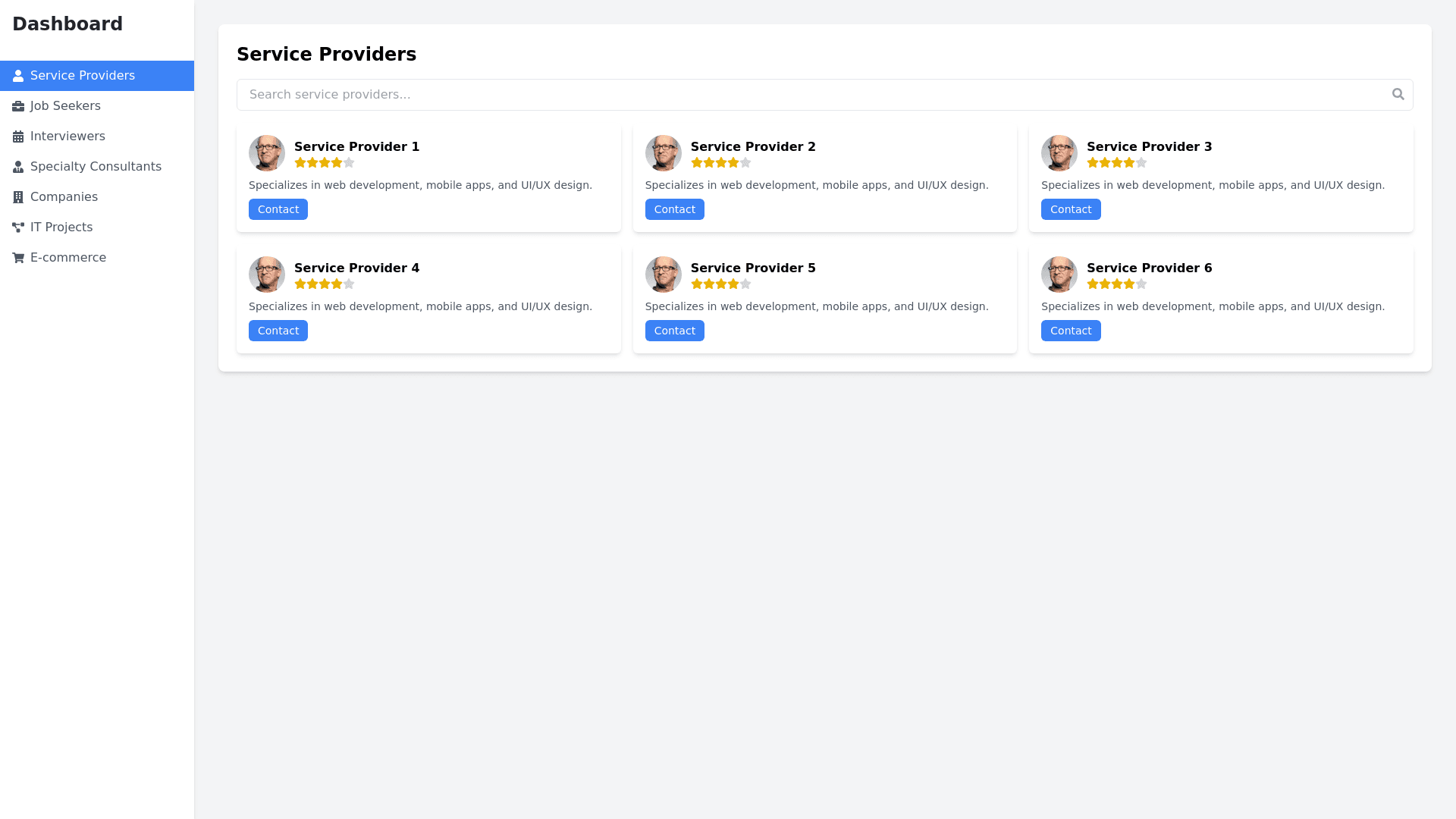Click Service Provider 1's first rating star
The image size is (1456, 819).
(x=300, y=162)
